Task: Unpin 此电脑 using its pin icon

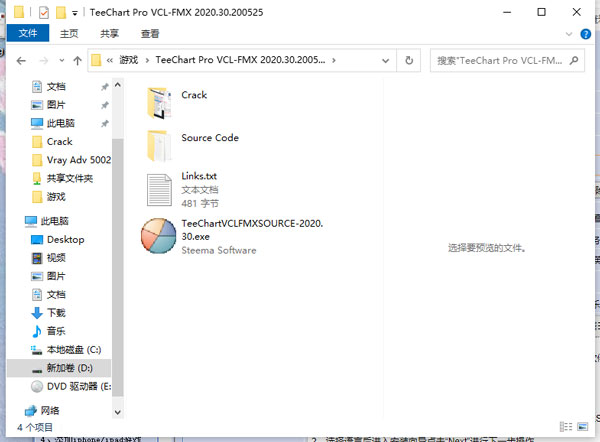Action: pos(105,123)
